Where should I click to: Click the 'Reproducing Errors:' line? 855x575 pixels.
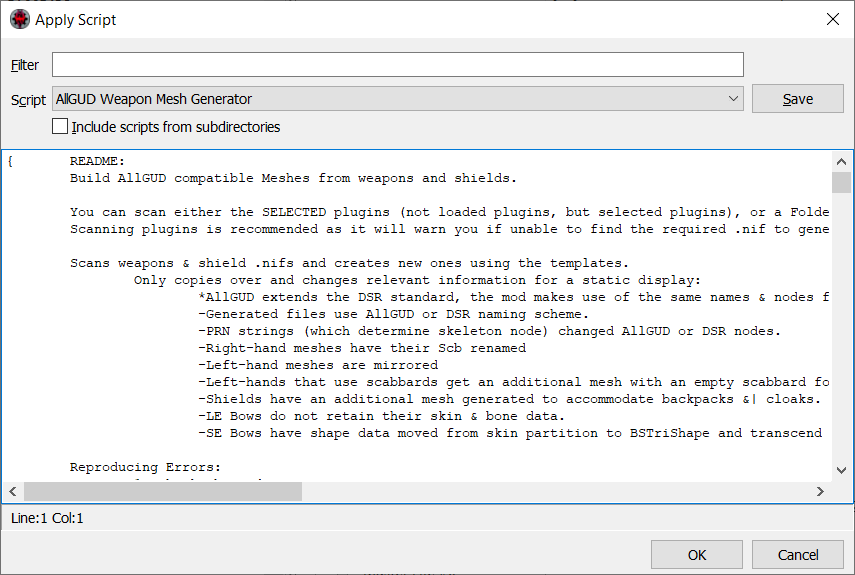point(145,467)
